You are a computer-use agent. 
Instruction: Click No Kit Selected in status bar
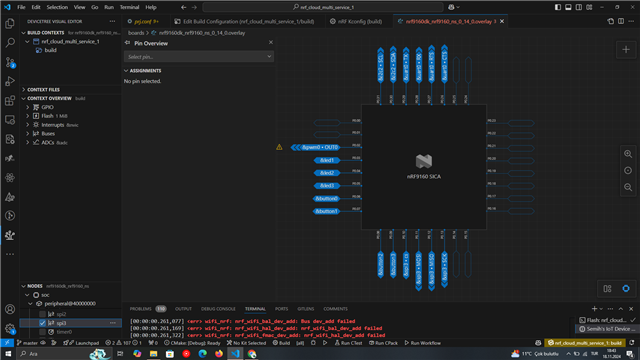point(246,343)
